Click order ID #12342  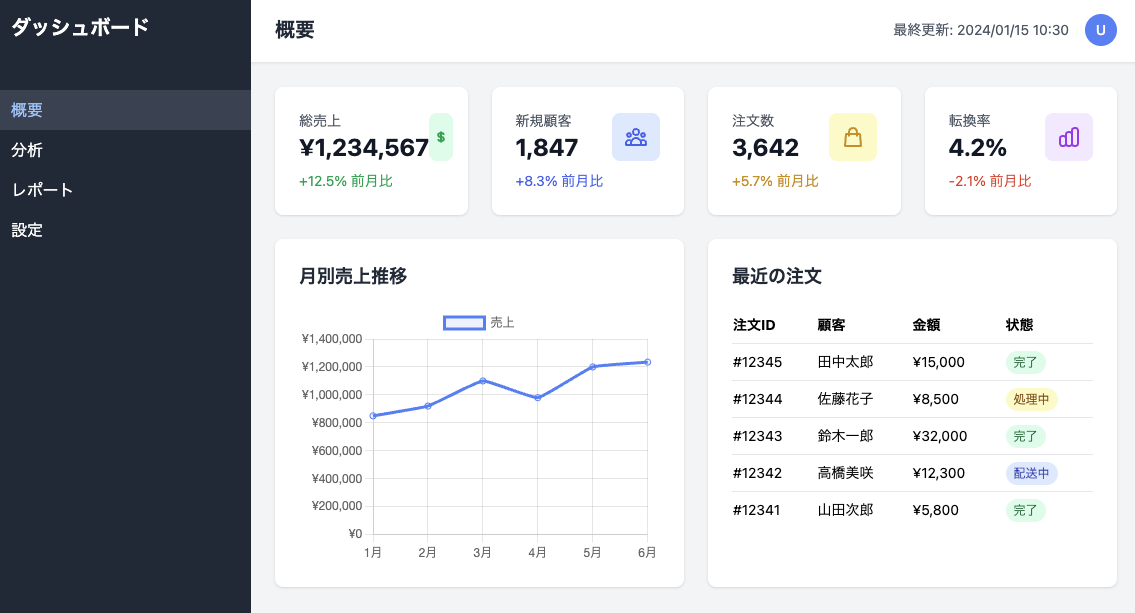[757, 473]
